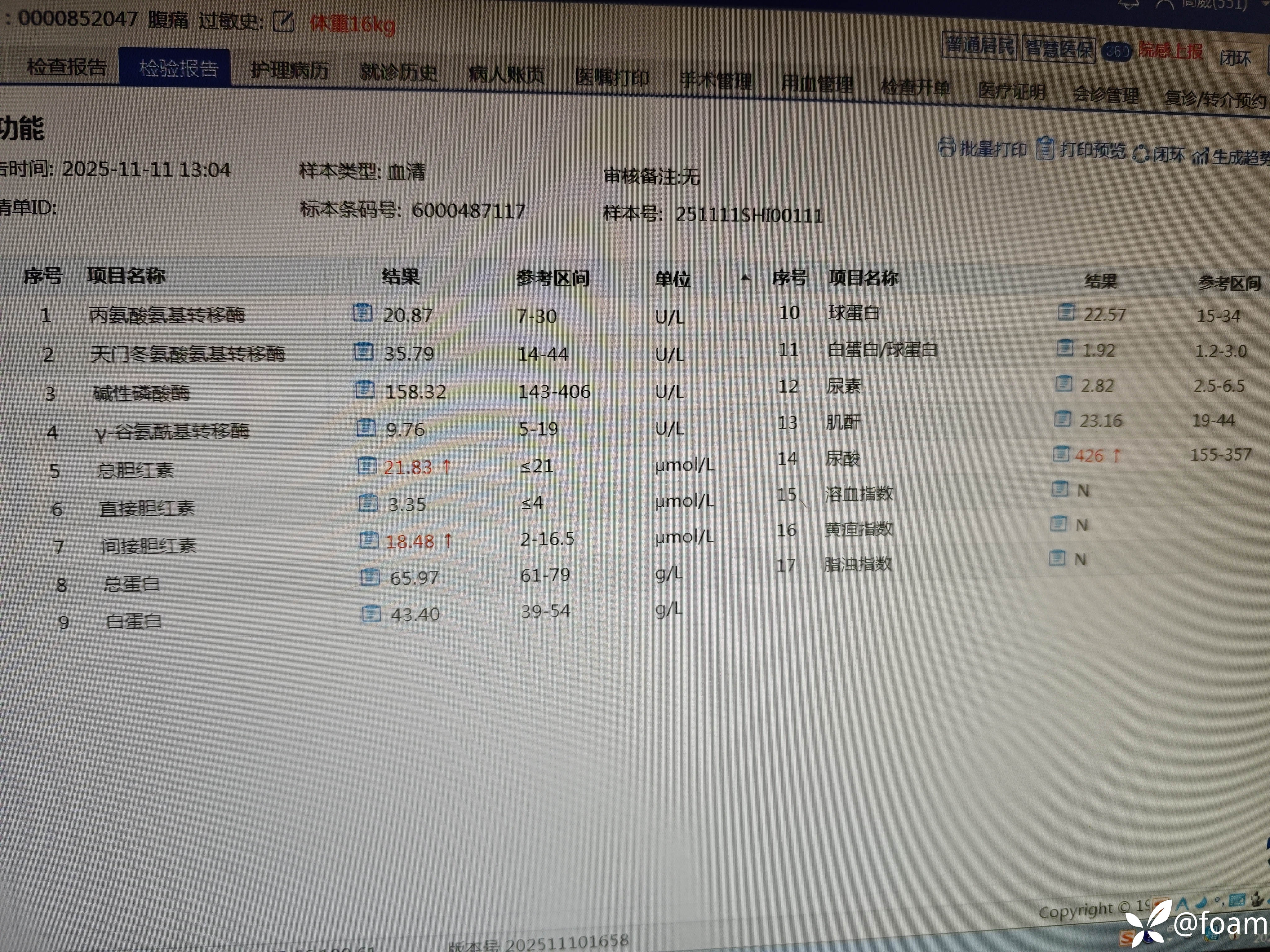
Task: Tick the checkbox for row 12 尿素
Action: 739,386
